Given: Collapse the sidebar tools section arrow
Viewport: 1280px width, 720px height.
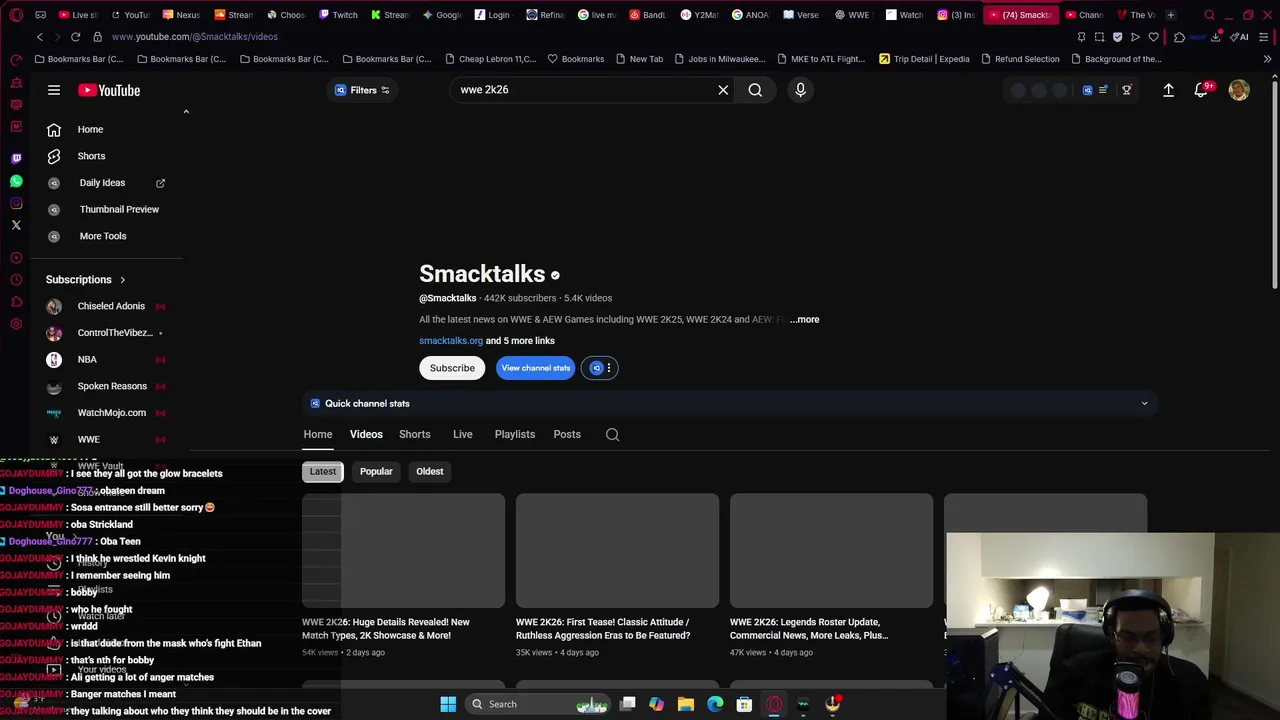Looking at the screenshot, I should tap(186, 112).
